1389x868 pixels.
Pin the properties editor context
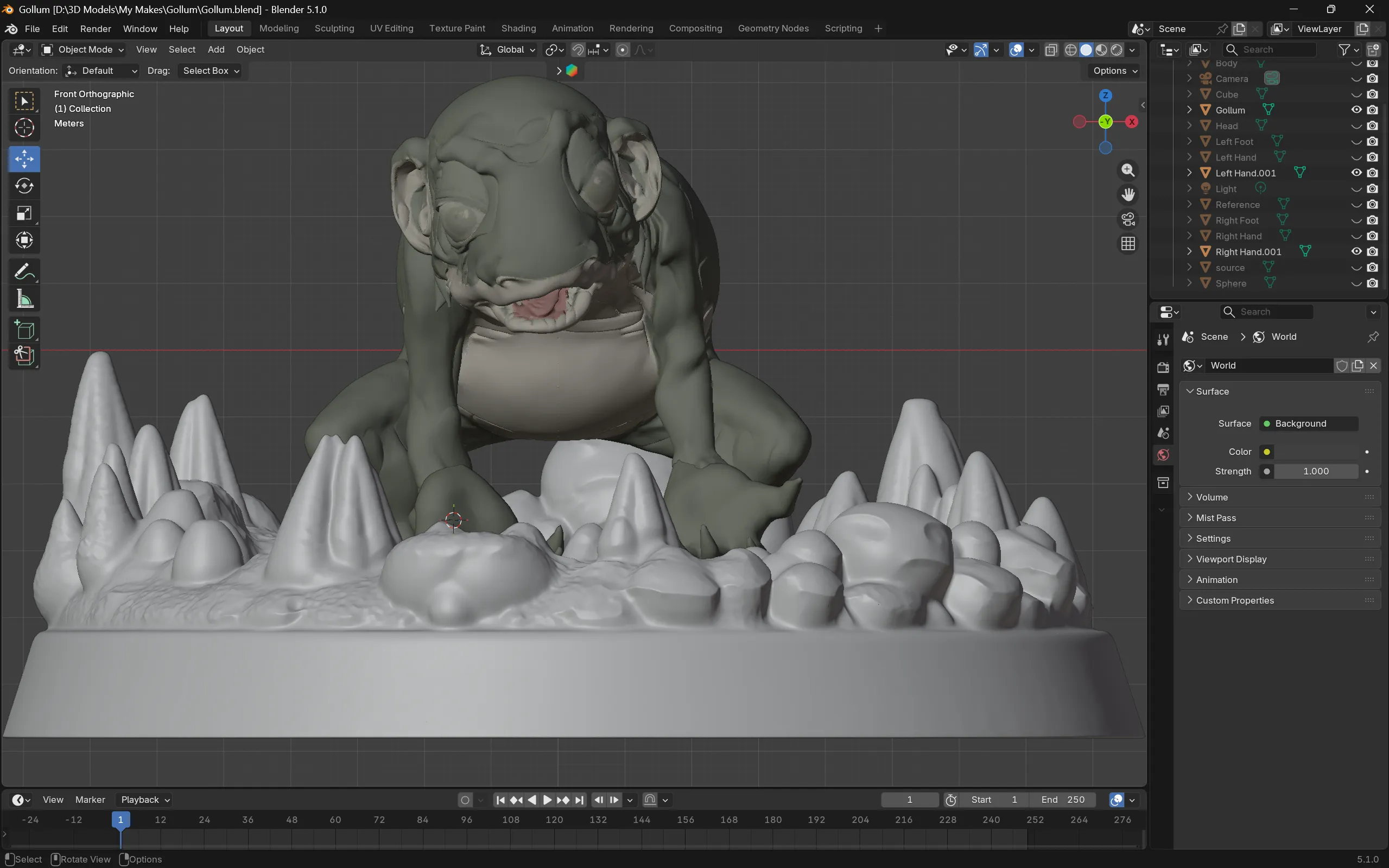tap(1372, 337)
